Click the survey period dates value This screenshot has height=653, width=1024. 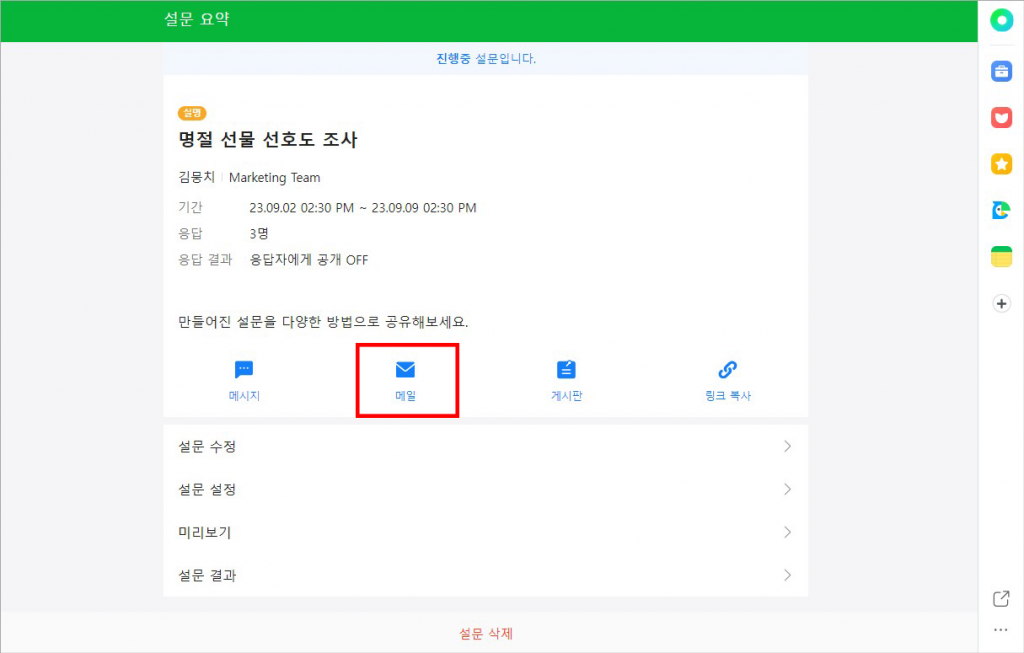[x=363, y=208]
